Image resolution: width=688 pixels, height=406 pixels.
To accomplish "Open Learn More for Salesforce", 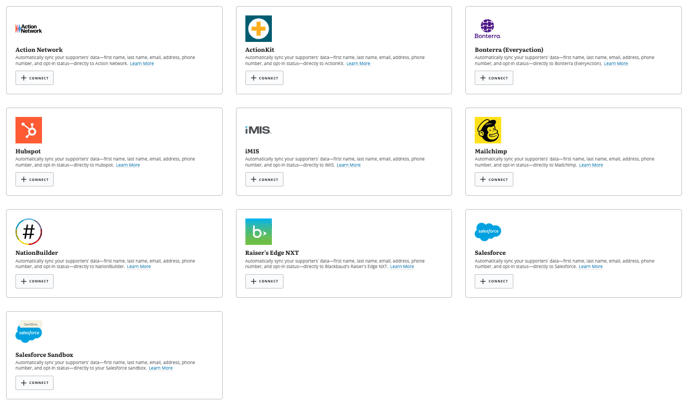I will [591, 266].
